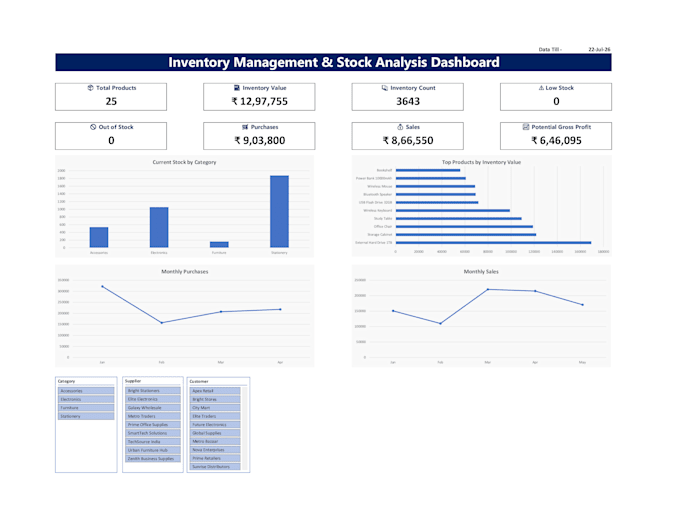Click the dashboard title banner
Image resolution: width=680 pixels, height=525 pixels.
pos(333,62)
